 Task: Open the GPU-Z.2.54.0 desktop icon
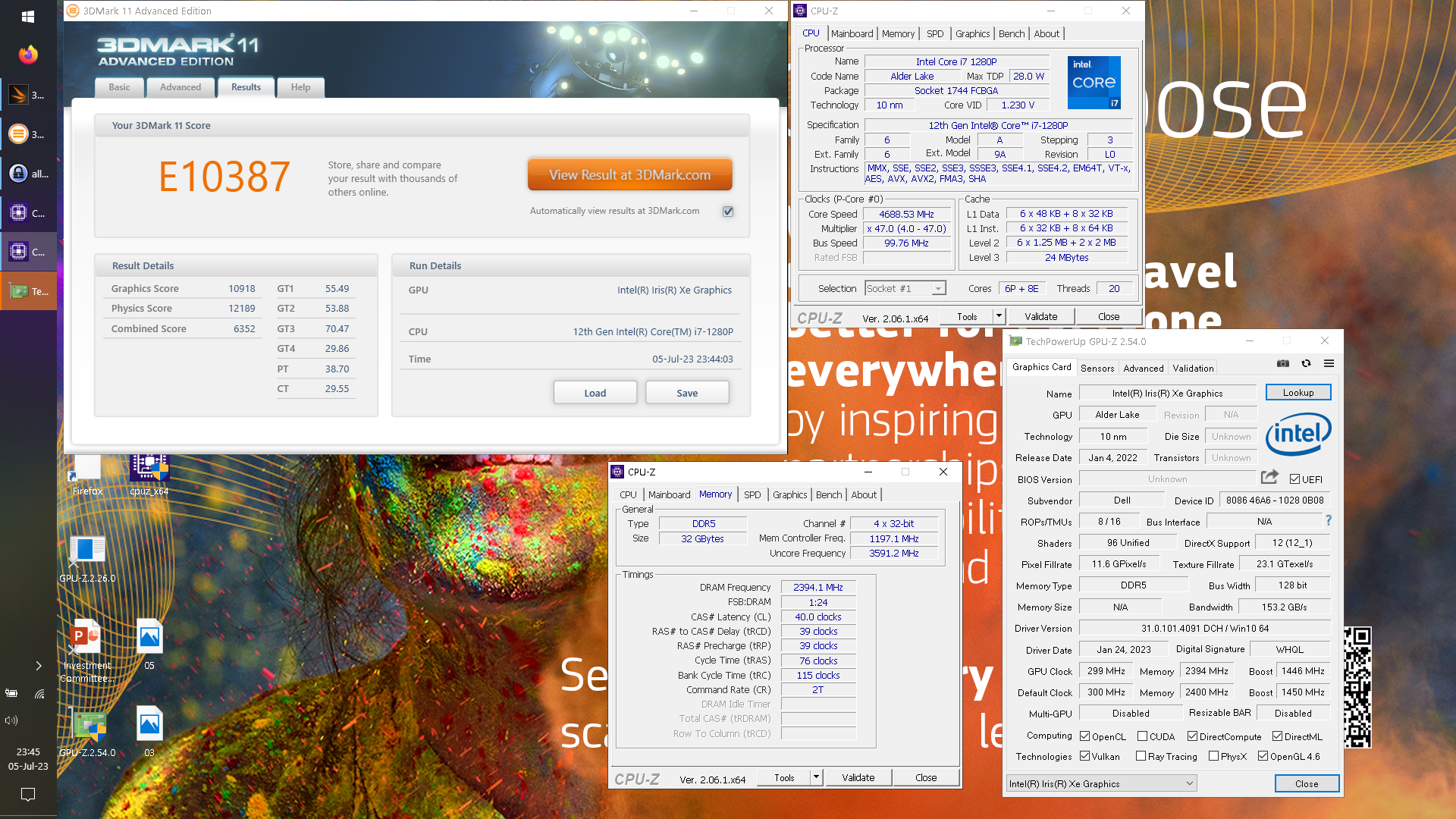[87, 732]
